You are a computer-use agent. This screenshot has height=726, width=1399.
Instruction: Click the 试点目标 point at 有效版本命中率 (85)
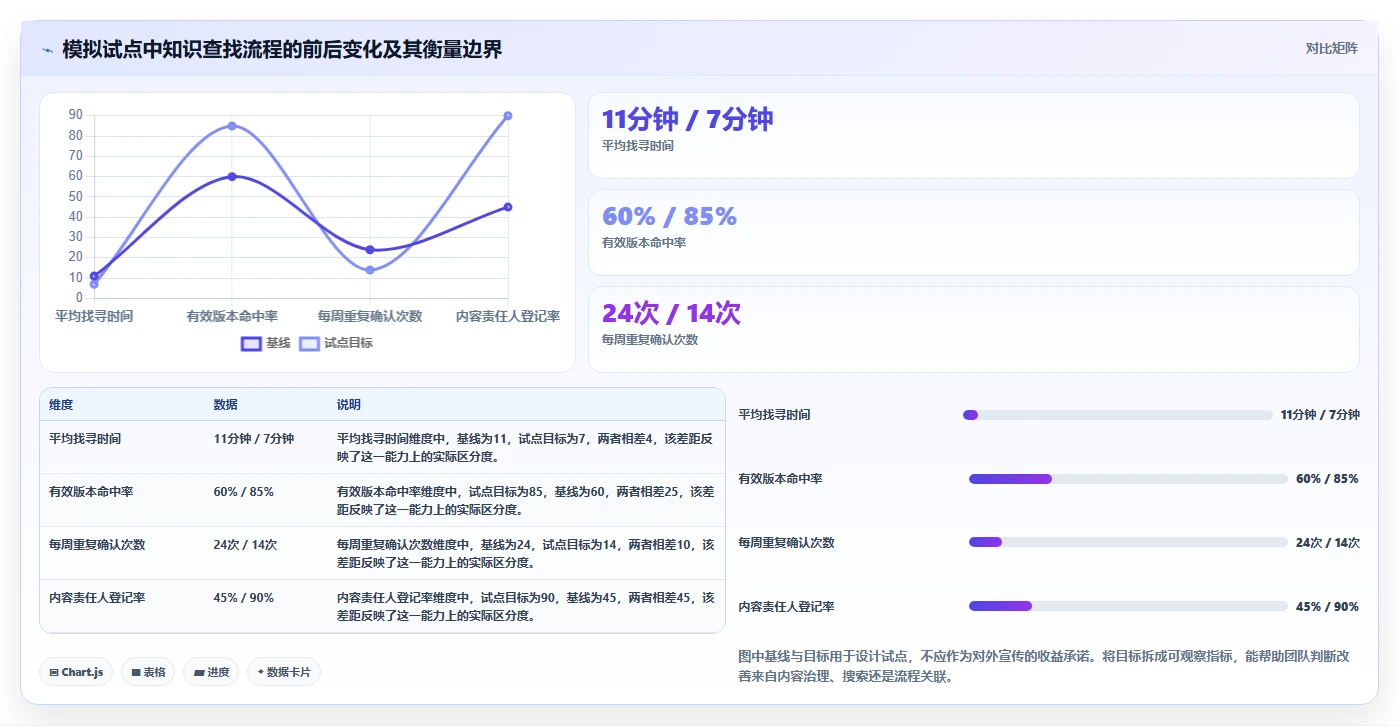[232, 126]
